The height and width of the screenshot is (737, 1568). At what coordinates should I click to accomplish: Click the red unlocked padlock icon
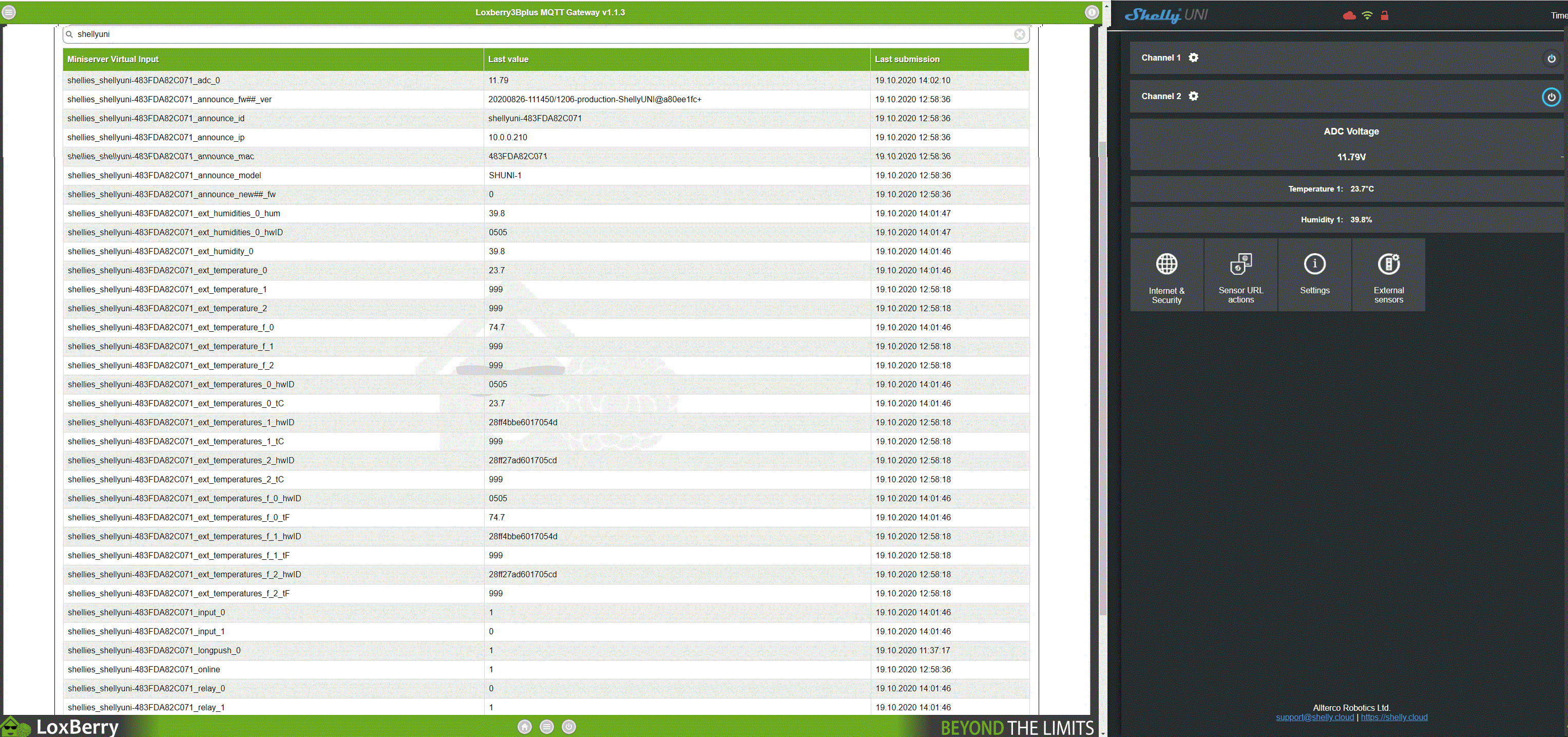pos(1385,16)
